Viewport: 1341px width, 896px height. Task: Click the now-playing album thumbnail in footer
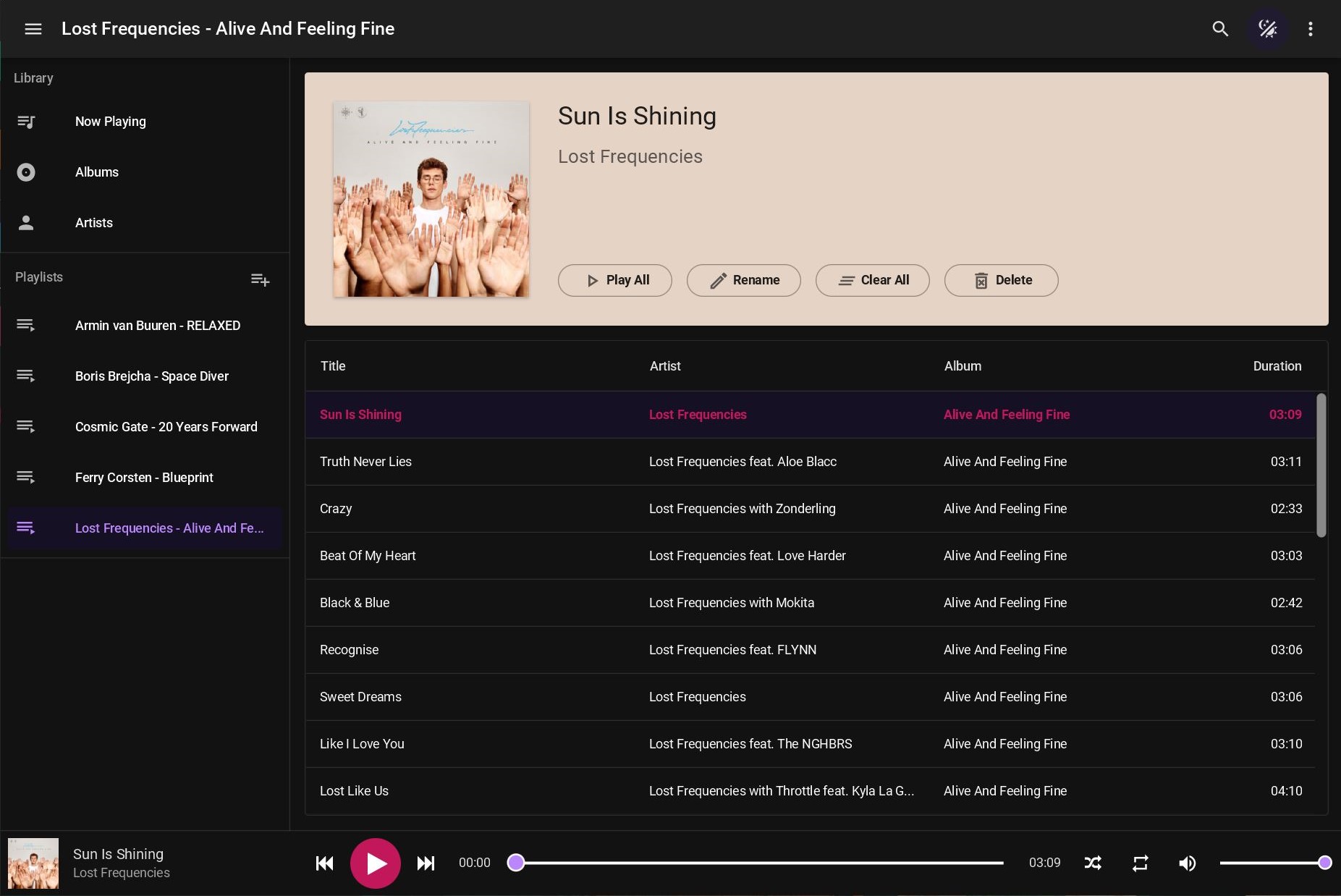33,863
